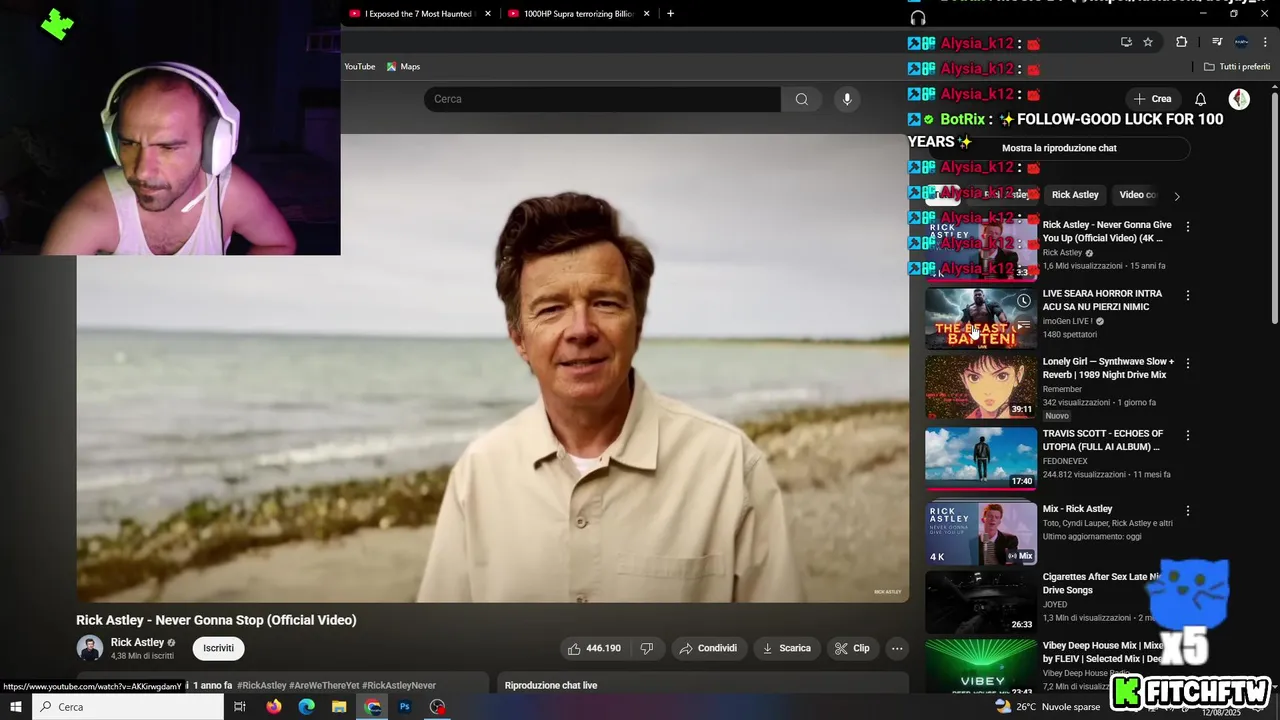Open Chrome profile avatar
Screen dimensions: 1280x720
click(x=1241, y=42)
